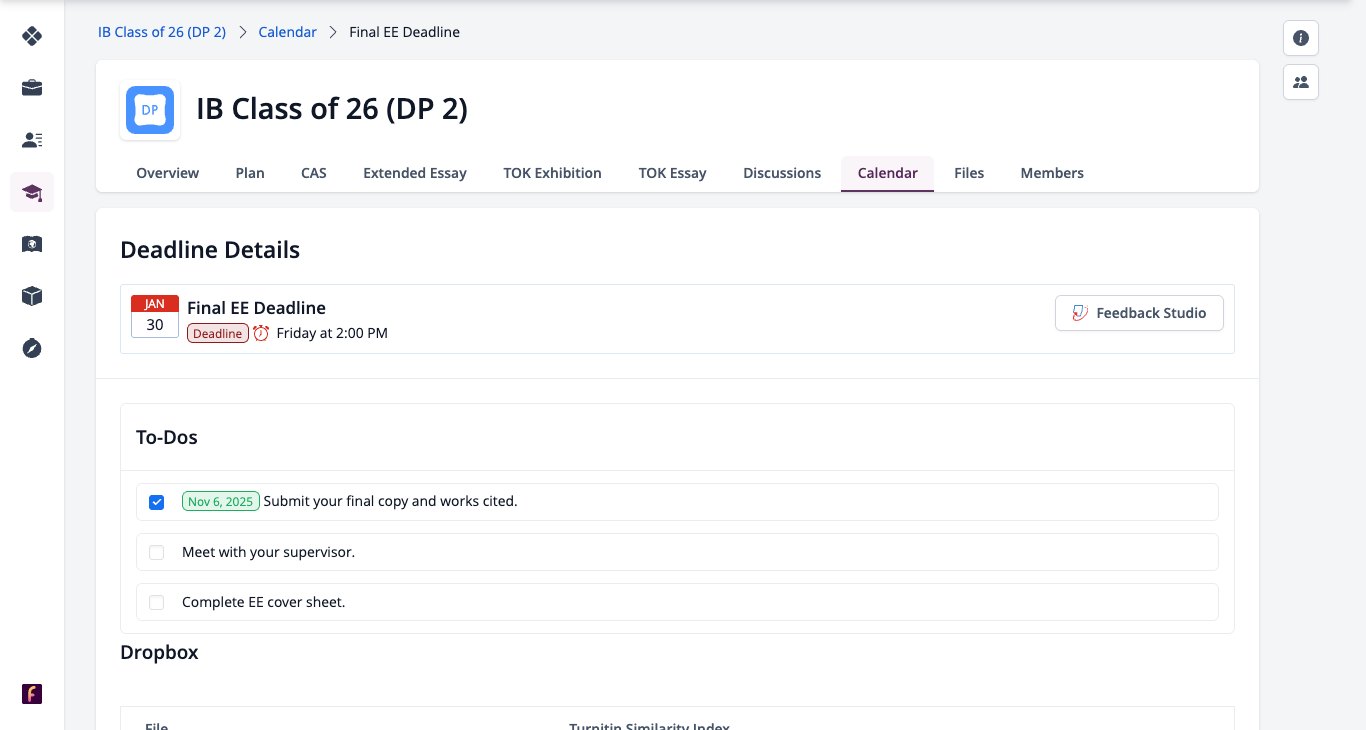Click the Calendar breadcrumb link

[287, 32]
